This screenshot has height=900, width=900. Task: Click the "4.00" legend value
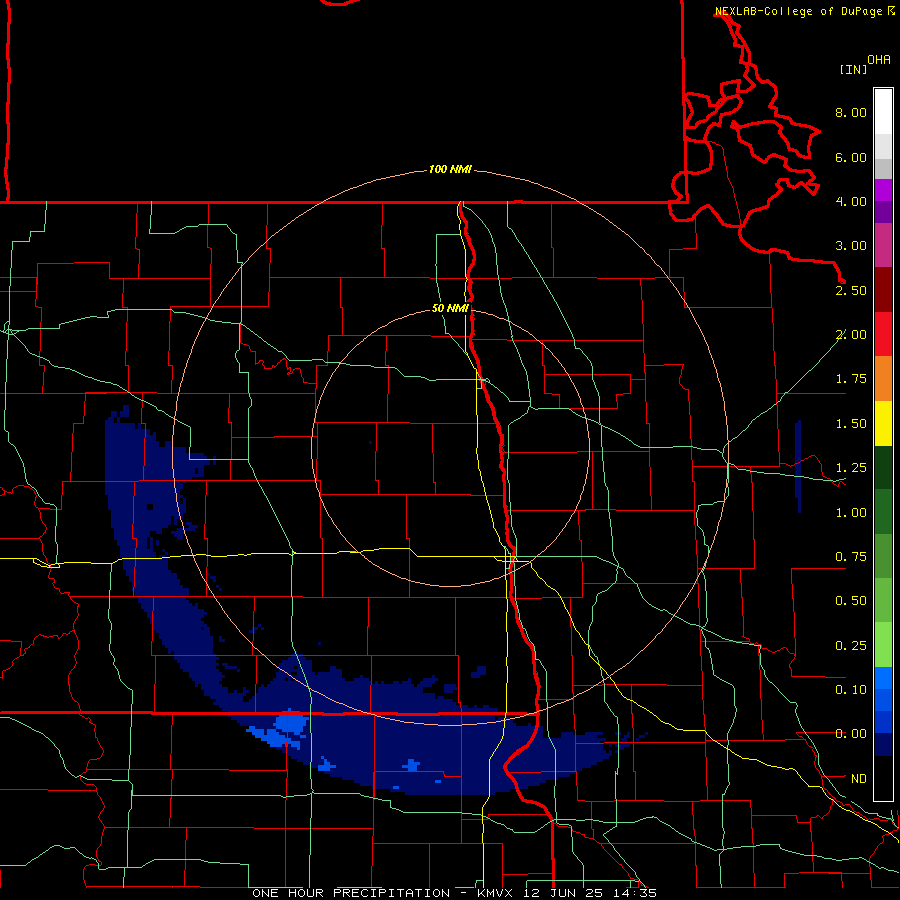tap(851, 201)
